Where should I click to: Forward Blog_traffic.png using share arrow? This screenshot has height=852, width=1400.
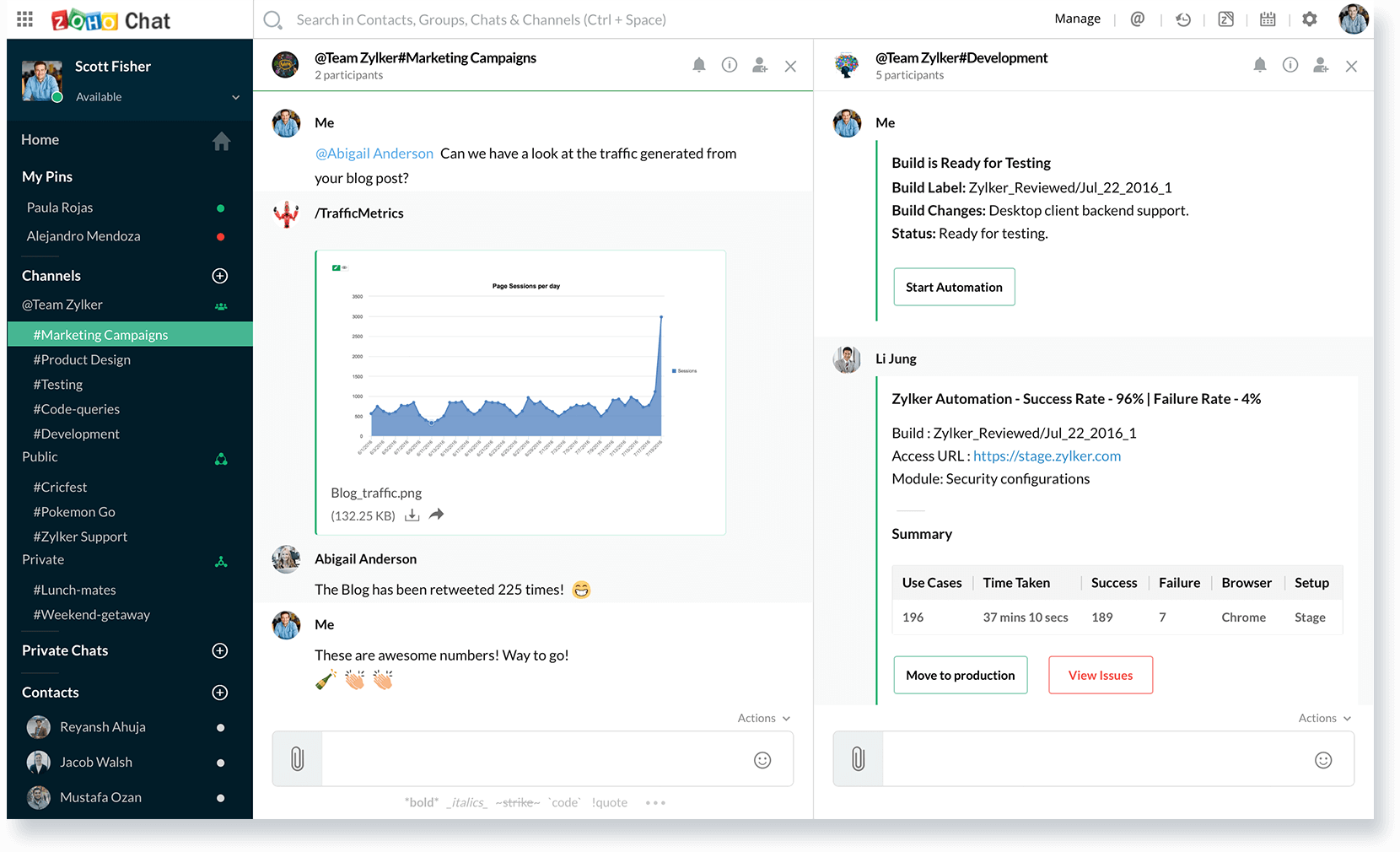[436, 515]
